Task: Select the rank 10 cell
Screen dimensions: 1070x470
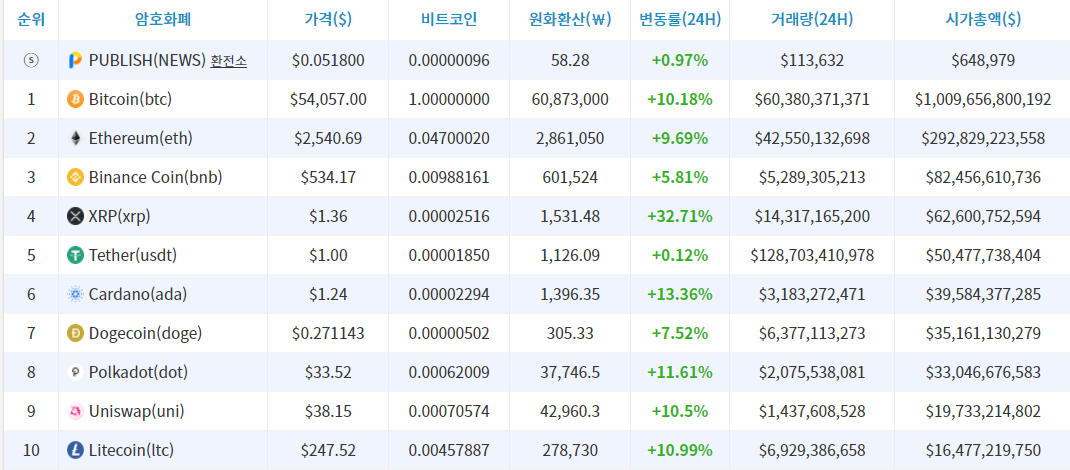Action: tap(31, 451)
